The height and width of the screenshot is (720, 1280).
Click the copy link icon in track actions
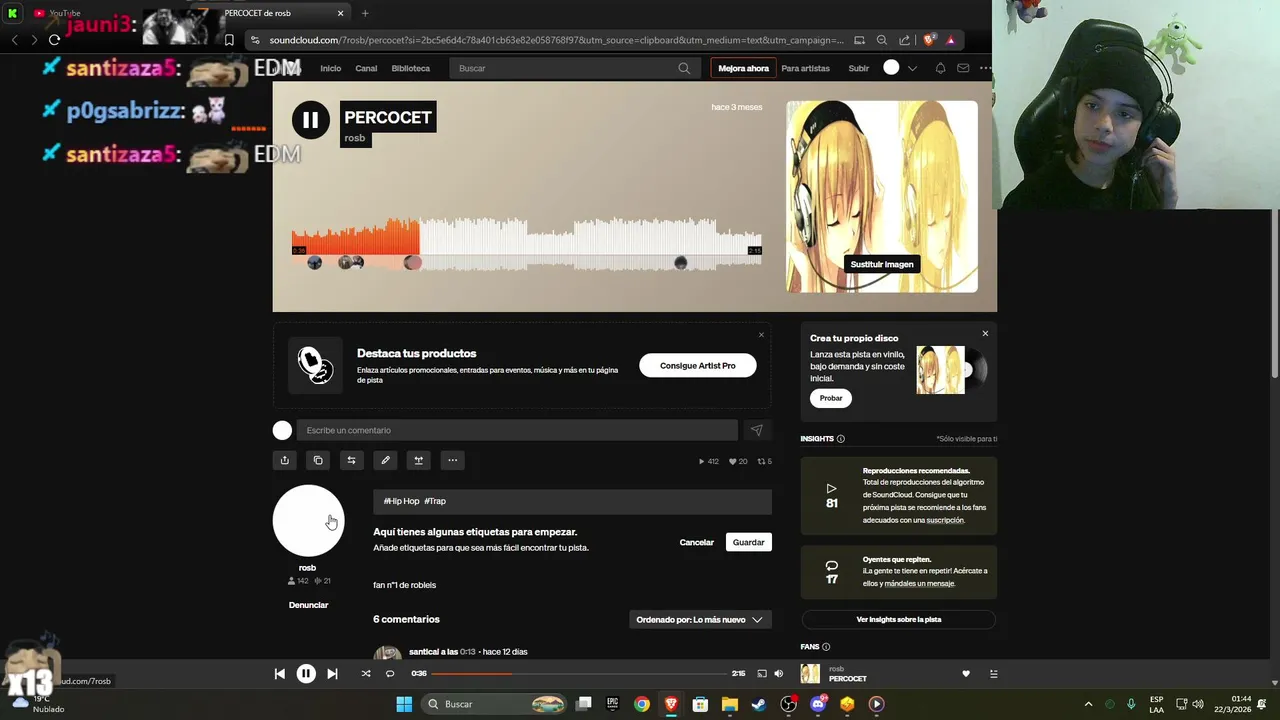point(318,460)
